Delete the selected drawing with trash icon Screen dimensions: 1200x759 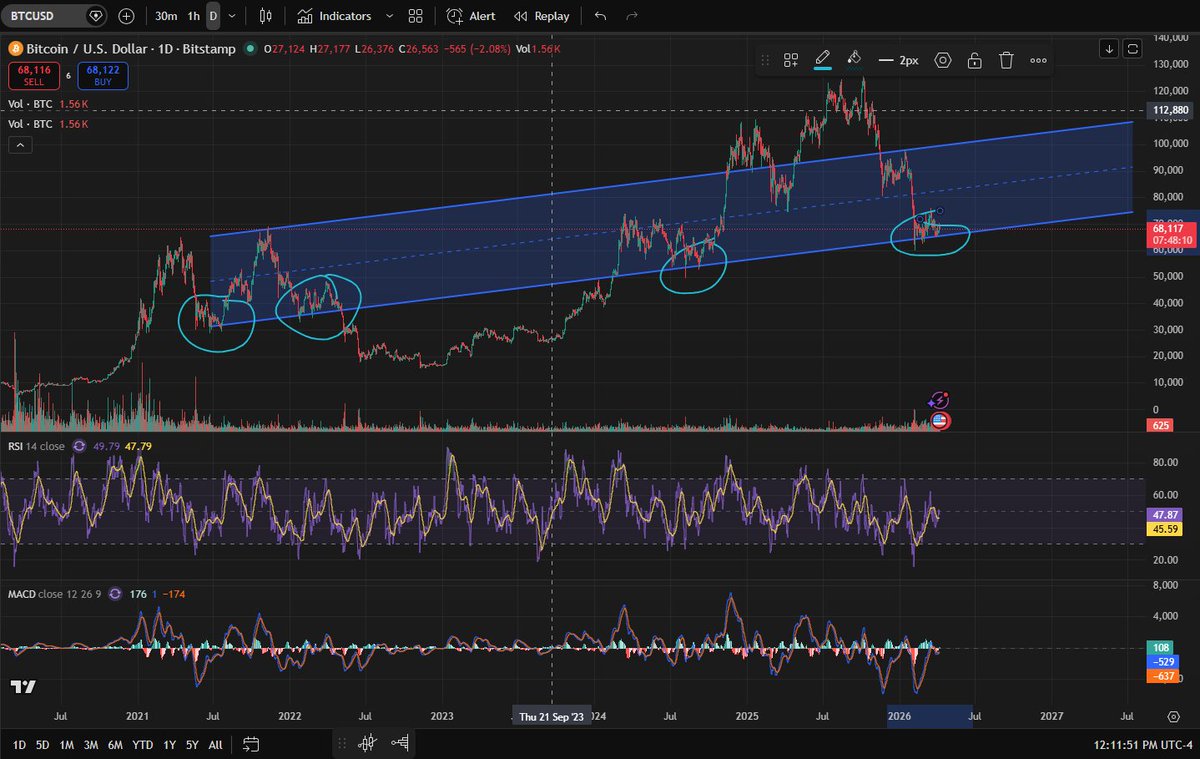coord(1006,61)
